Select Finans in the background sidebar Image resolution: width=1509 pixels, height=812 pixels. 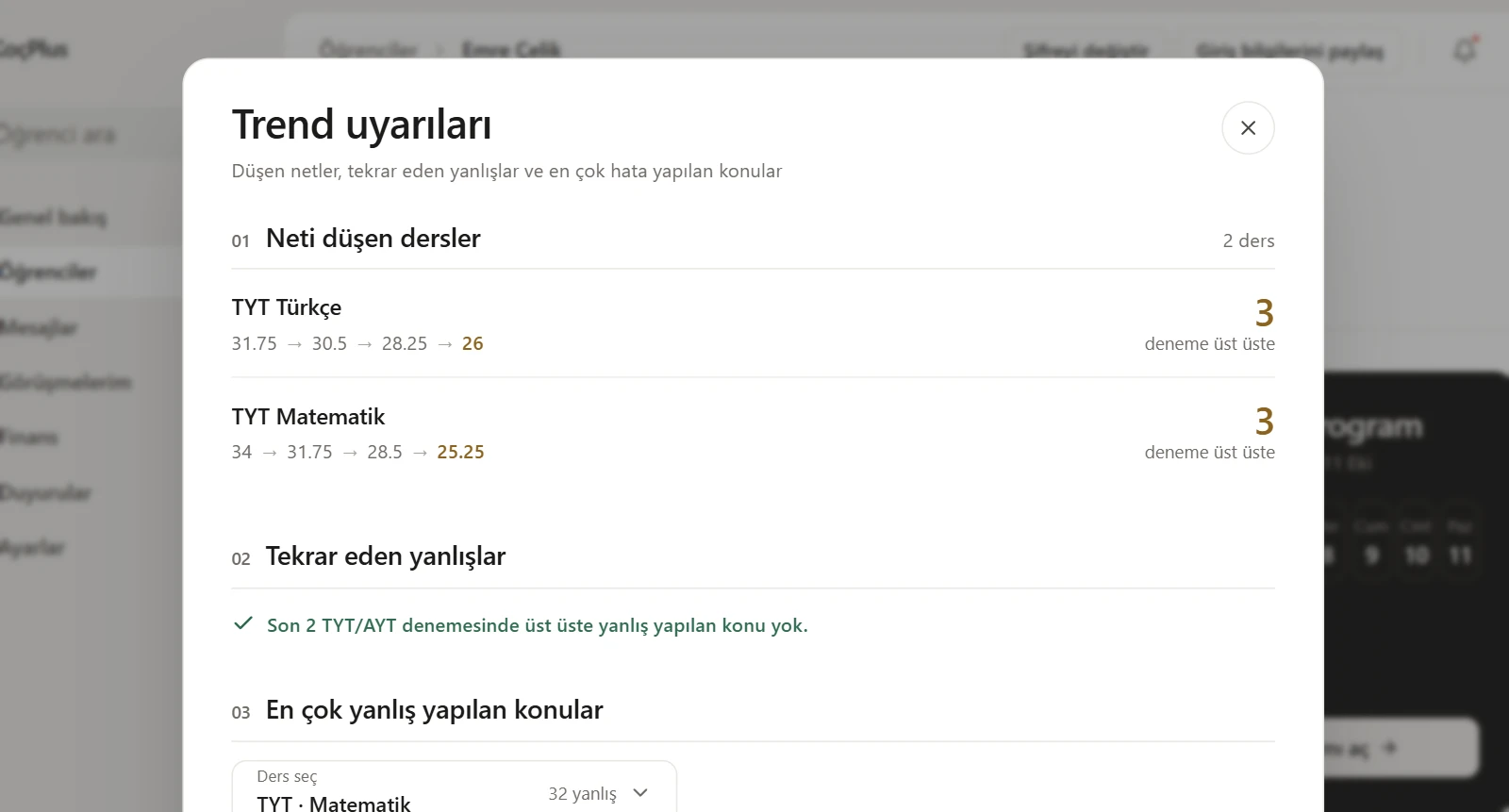tap(29, 437)
